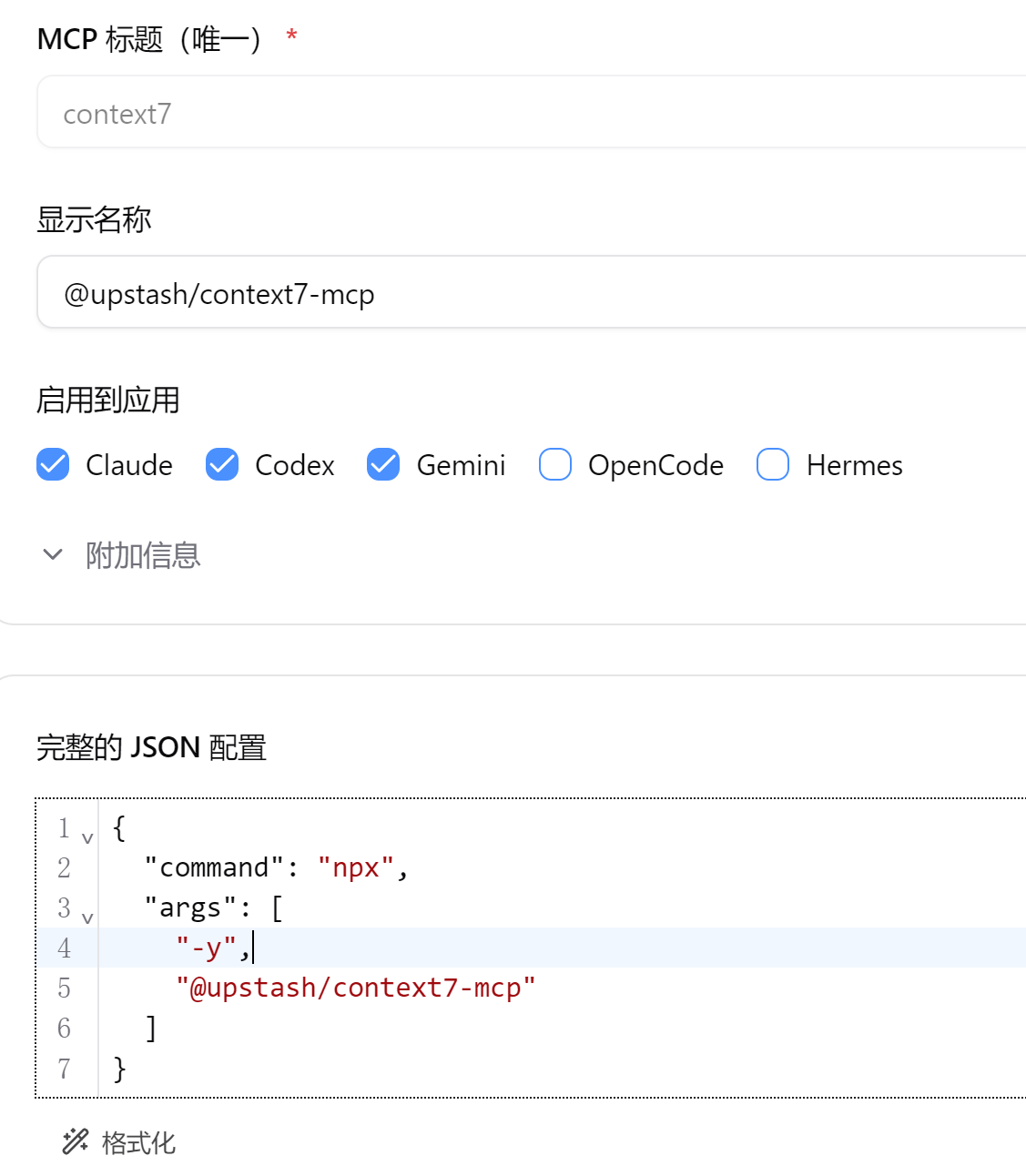Collapse JSON fold arrow on line 1
Screen dimensions: 1026x1176
[x=87, y=837]
